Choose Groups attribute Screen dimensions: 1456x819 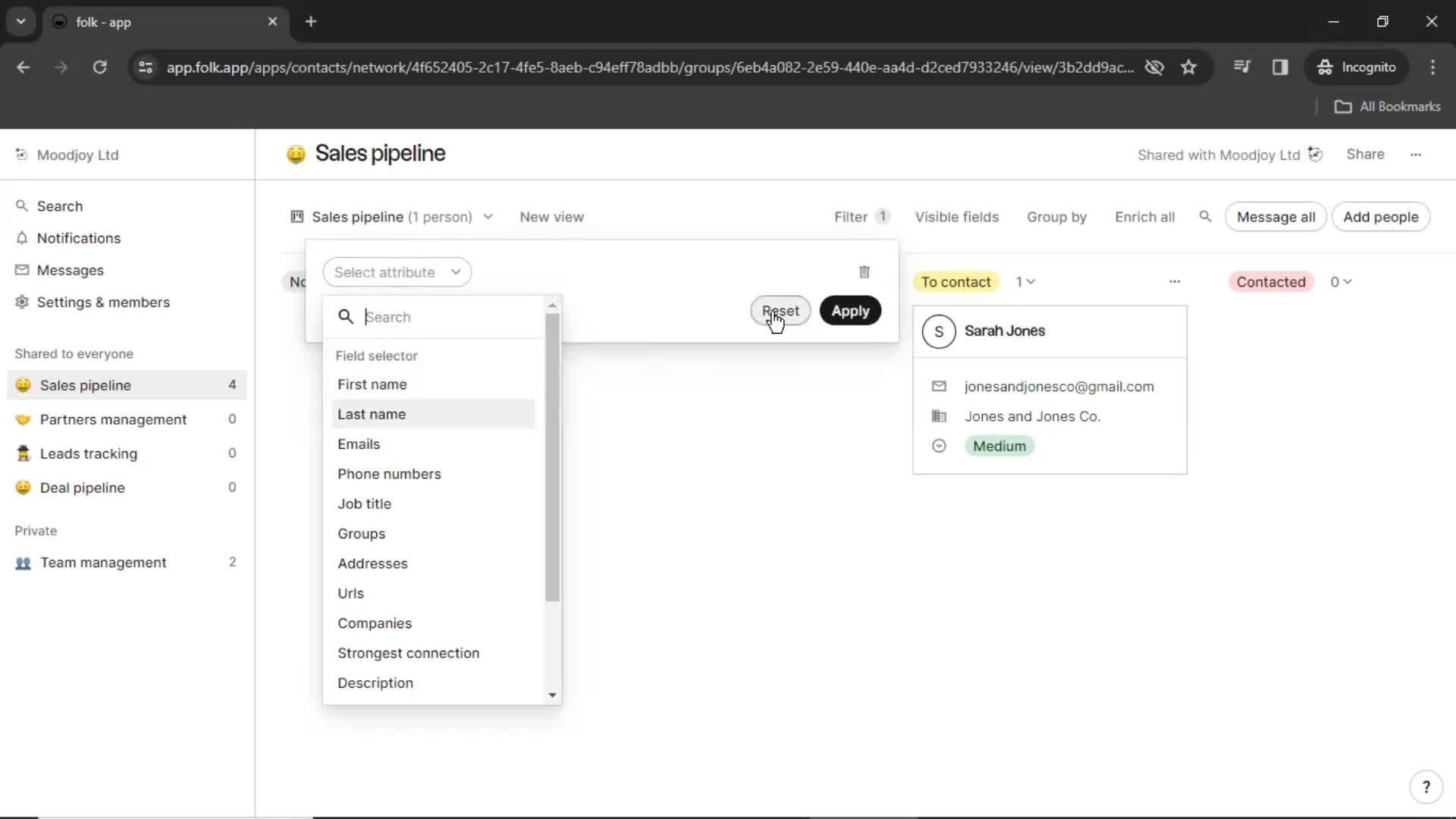[x=433, y=534]
